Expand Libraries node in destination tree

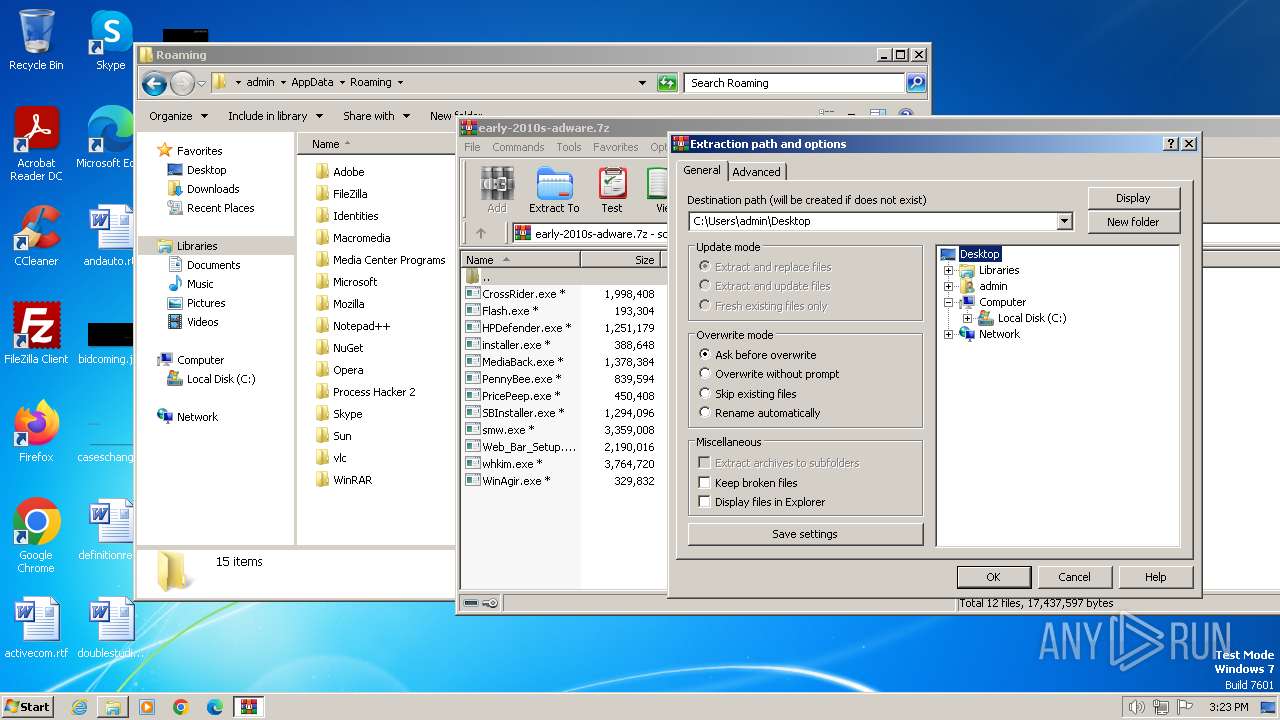949,270
